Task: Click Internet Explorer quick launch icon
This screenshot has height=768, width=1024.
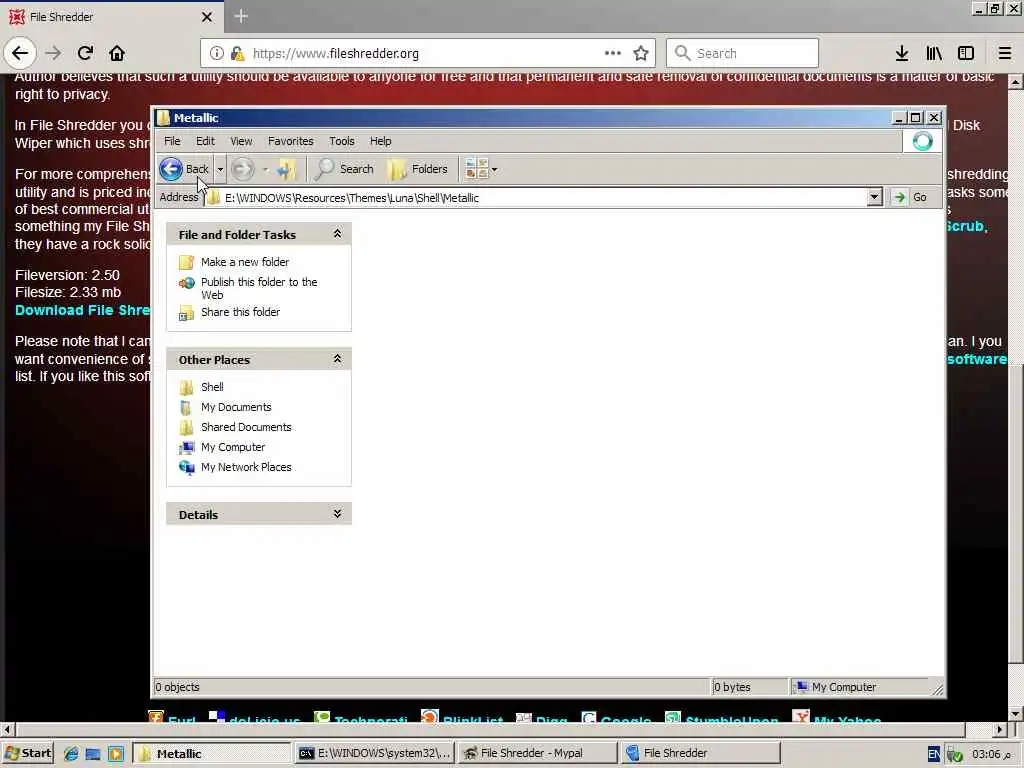Action: coord(71,754)
